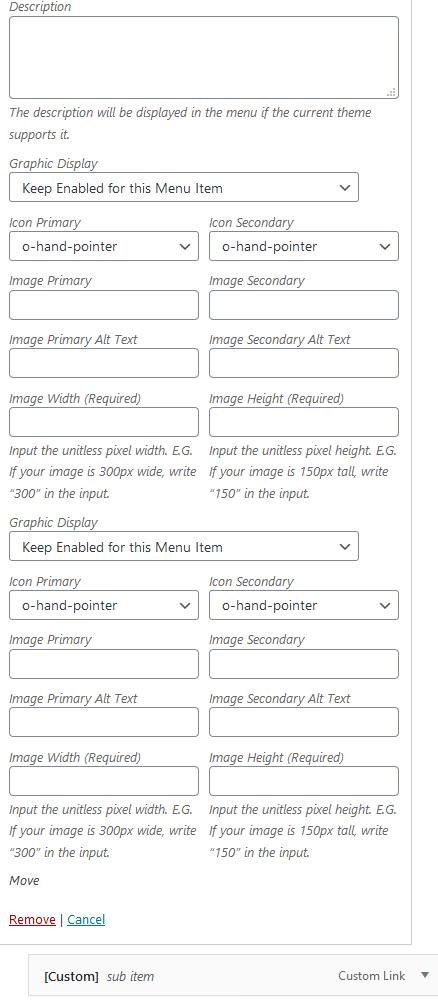Click the second Image Primary field
This screenshot has height=1001, width=438.
[x=104, y=664]
